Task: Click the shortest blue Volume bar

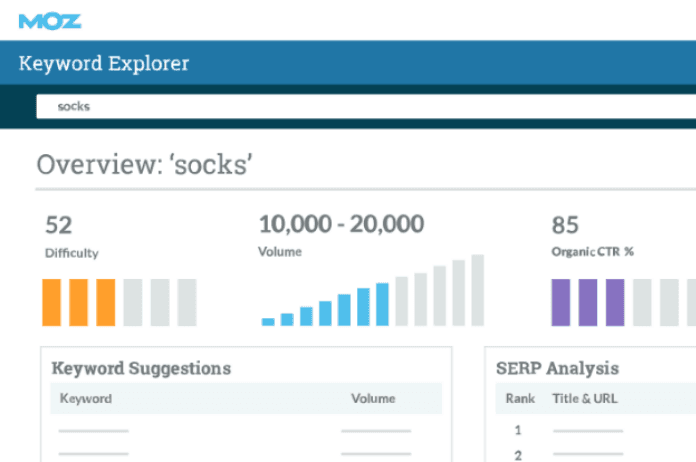Action: (x=268, y=322)
